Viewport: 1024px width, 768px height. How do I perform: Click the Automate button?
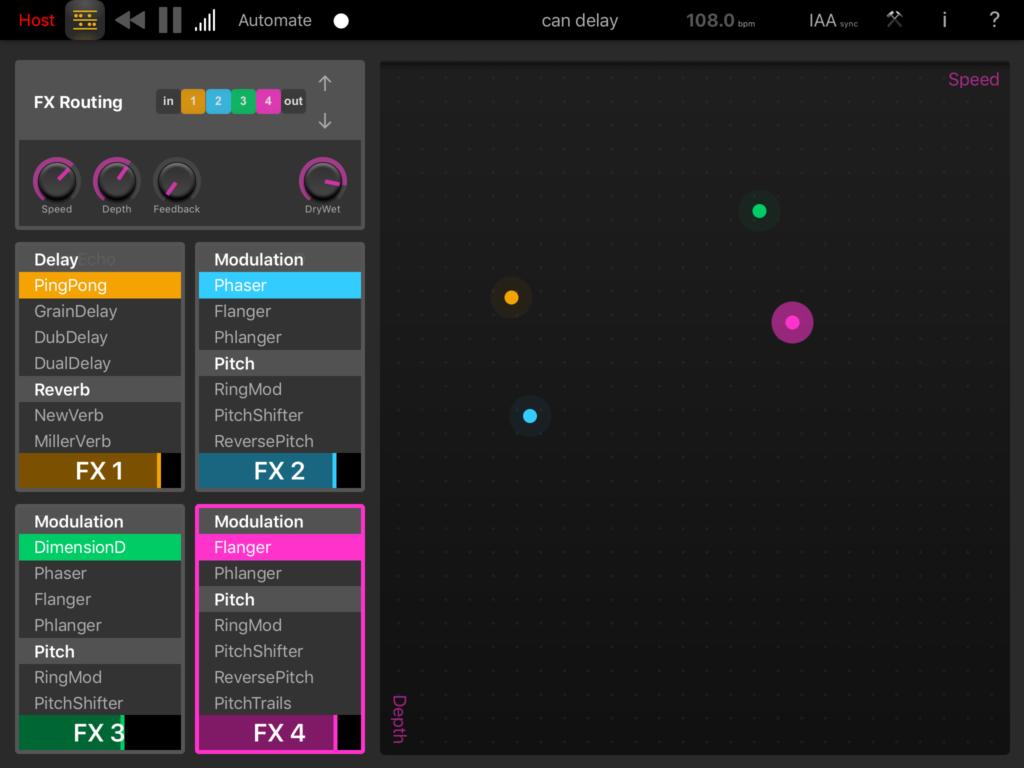[x=274, y=20]
